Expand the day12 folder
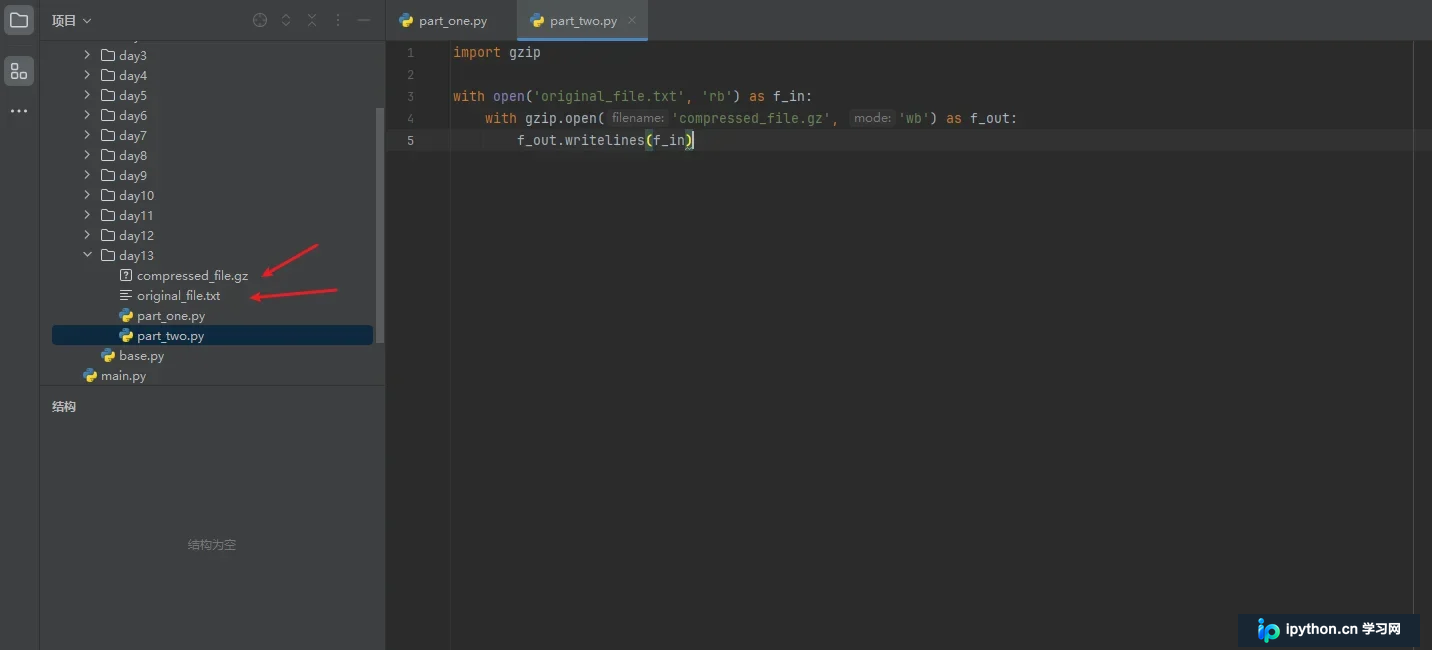 click(x=88, y=236)
